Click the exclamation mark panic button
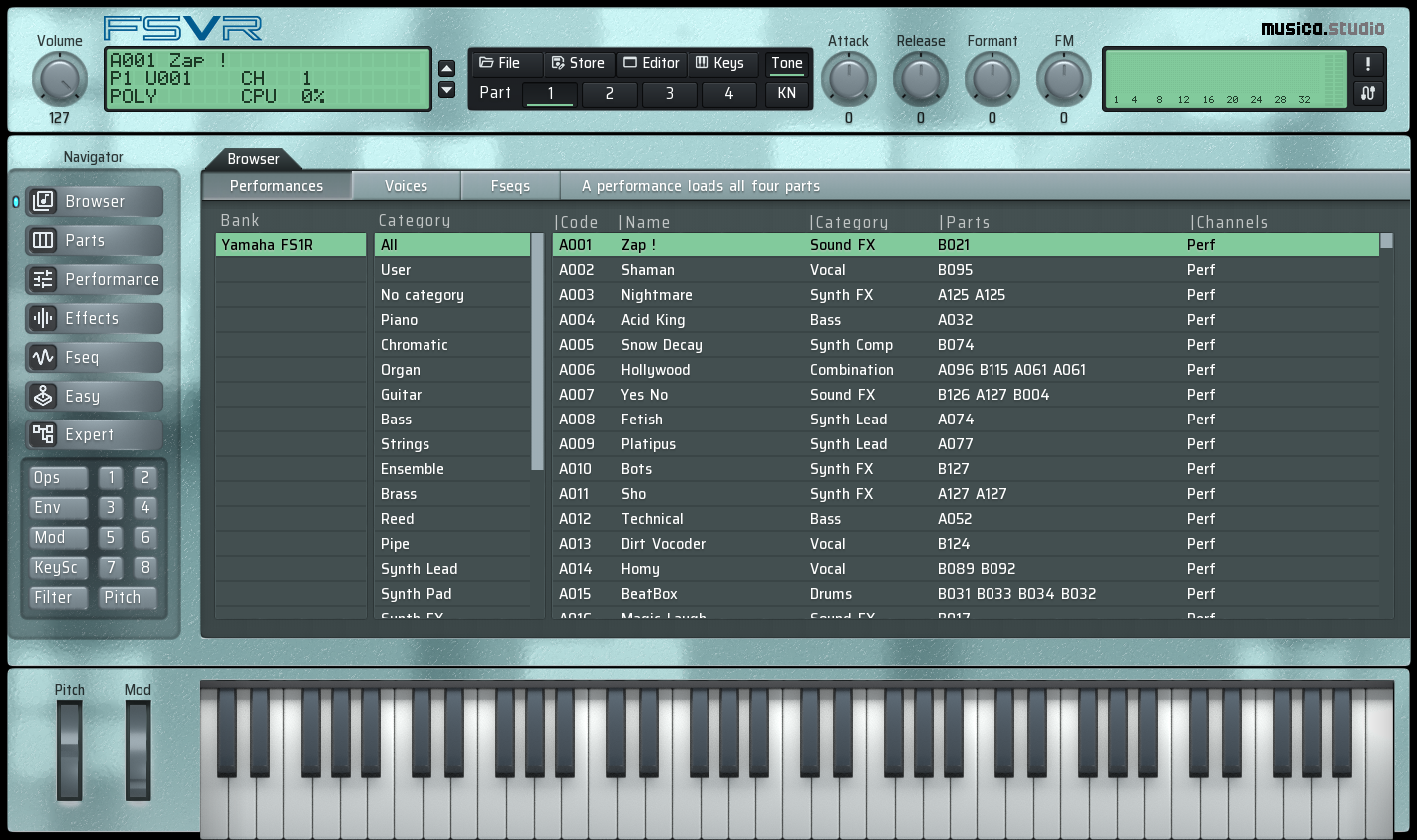The width and height of the screenshot is (1417, 840). [1367, 64]
